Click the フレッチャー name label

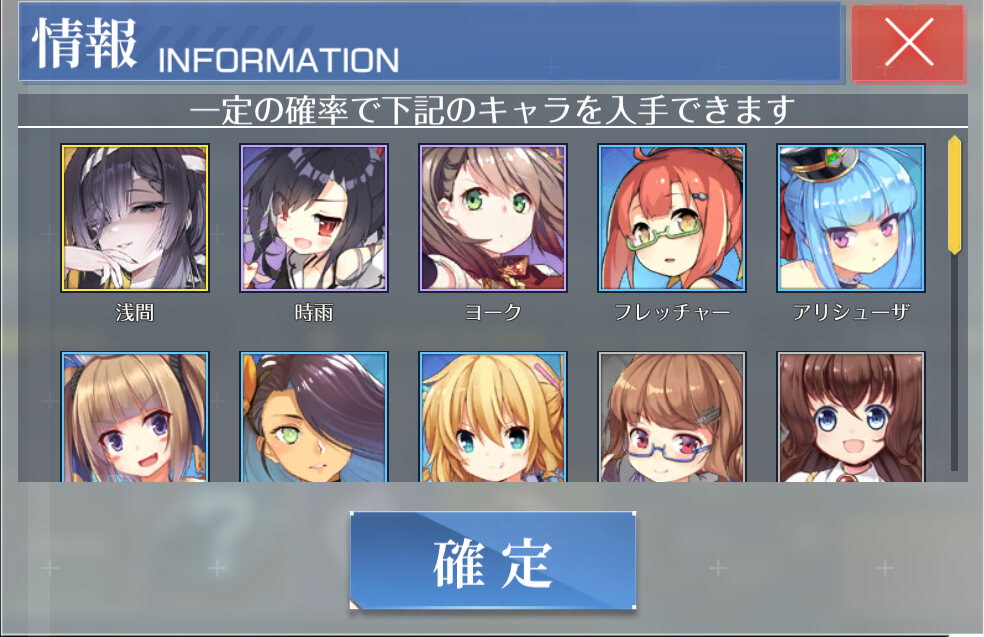[671, 312]
